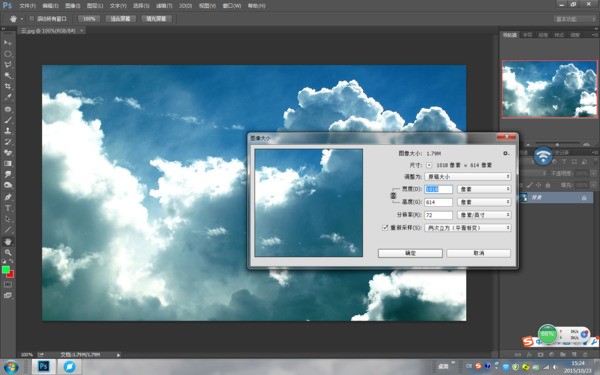Click the 100% button in options bar
The width and height of the screenshot is (600, 375).
89,19
